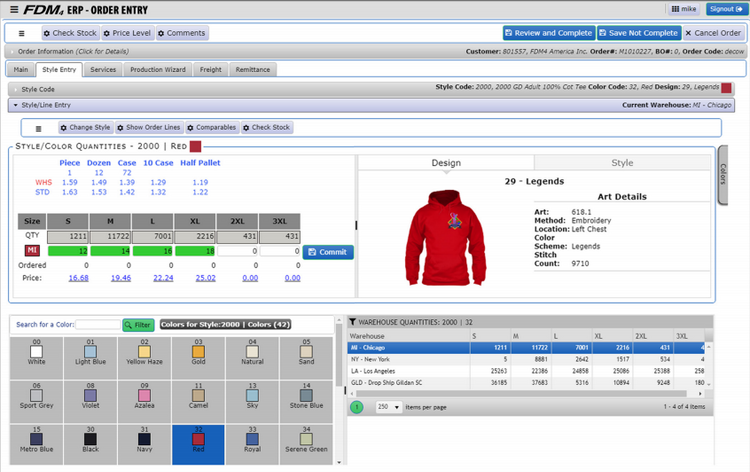
Task: Click the red hoodie design thumbnail
Action: point(446,238)
